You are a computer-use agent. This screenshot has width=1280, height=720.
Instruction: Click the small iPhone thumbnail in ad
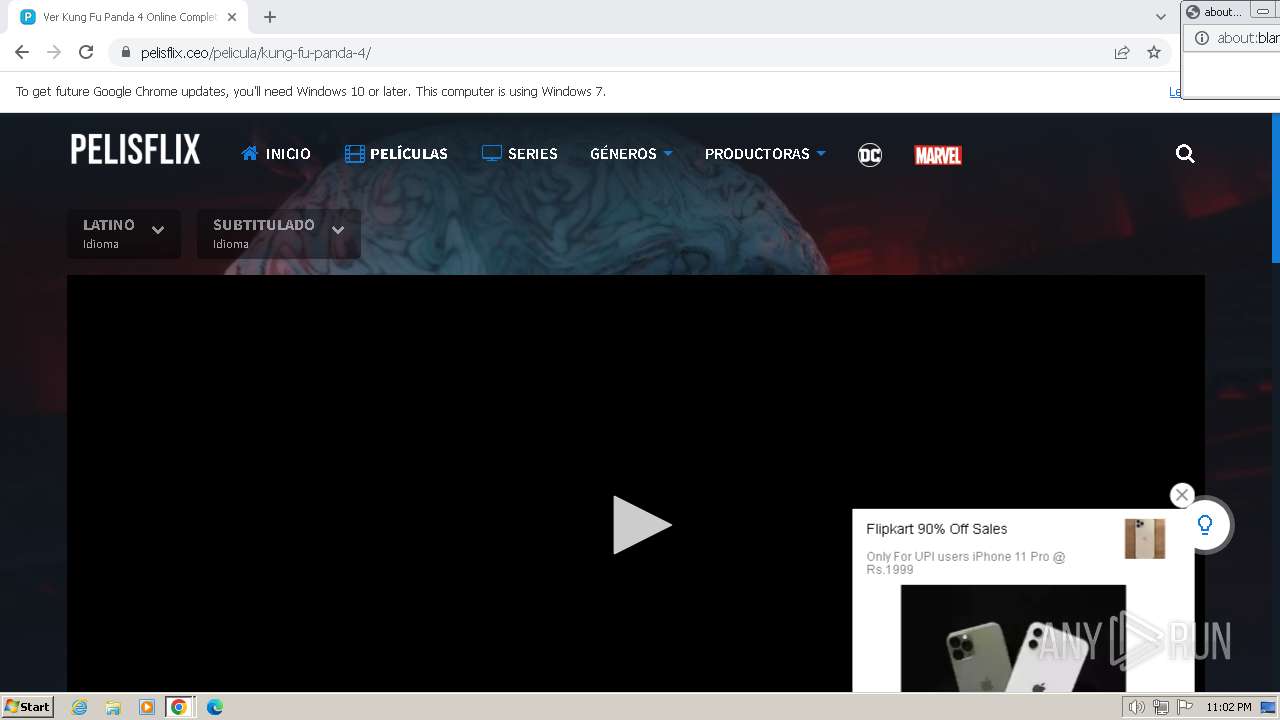pos(1145,538)
